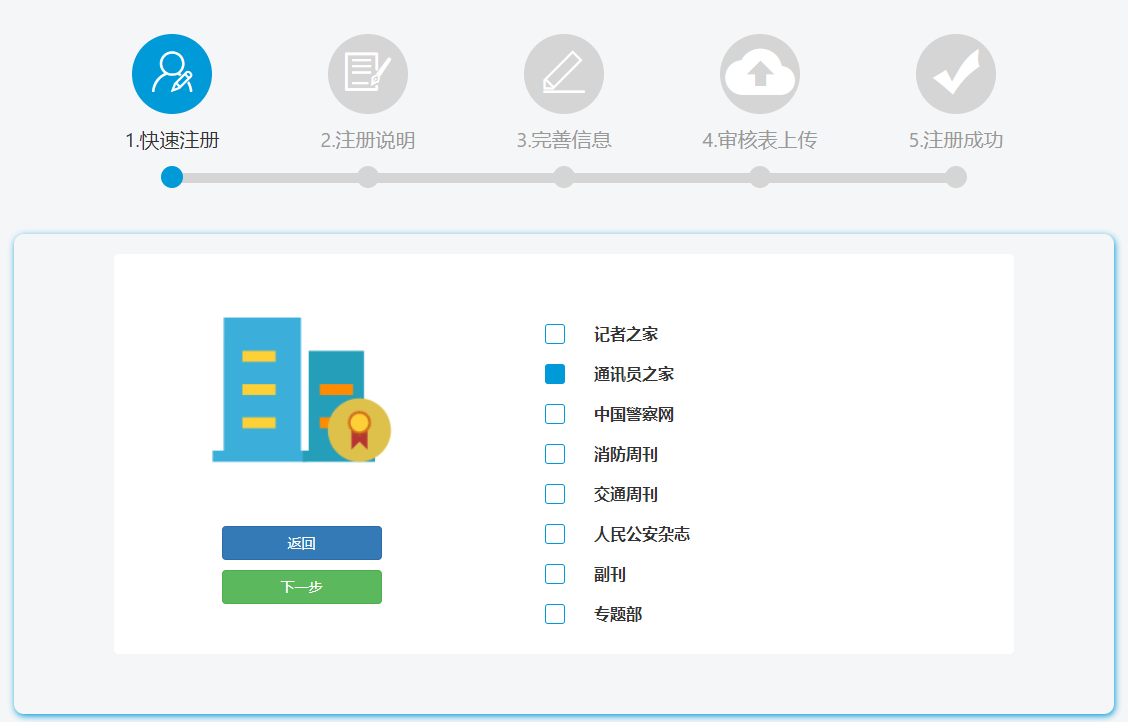Click the progress dot under 注册成功
The width and height of the screenshot is (1128, 722).
[x=955, y=177]
